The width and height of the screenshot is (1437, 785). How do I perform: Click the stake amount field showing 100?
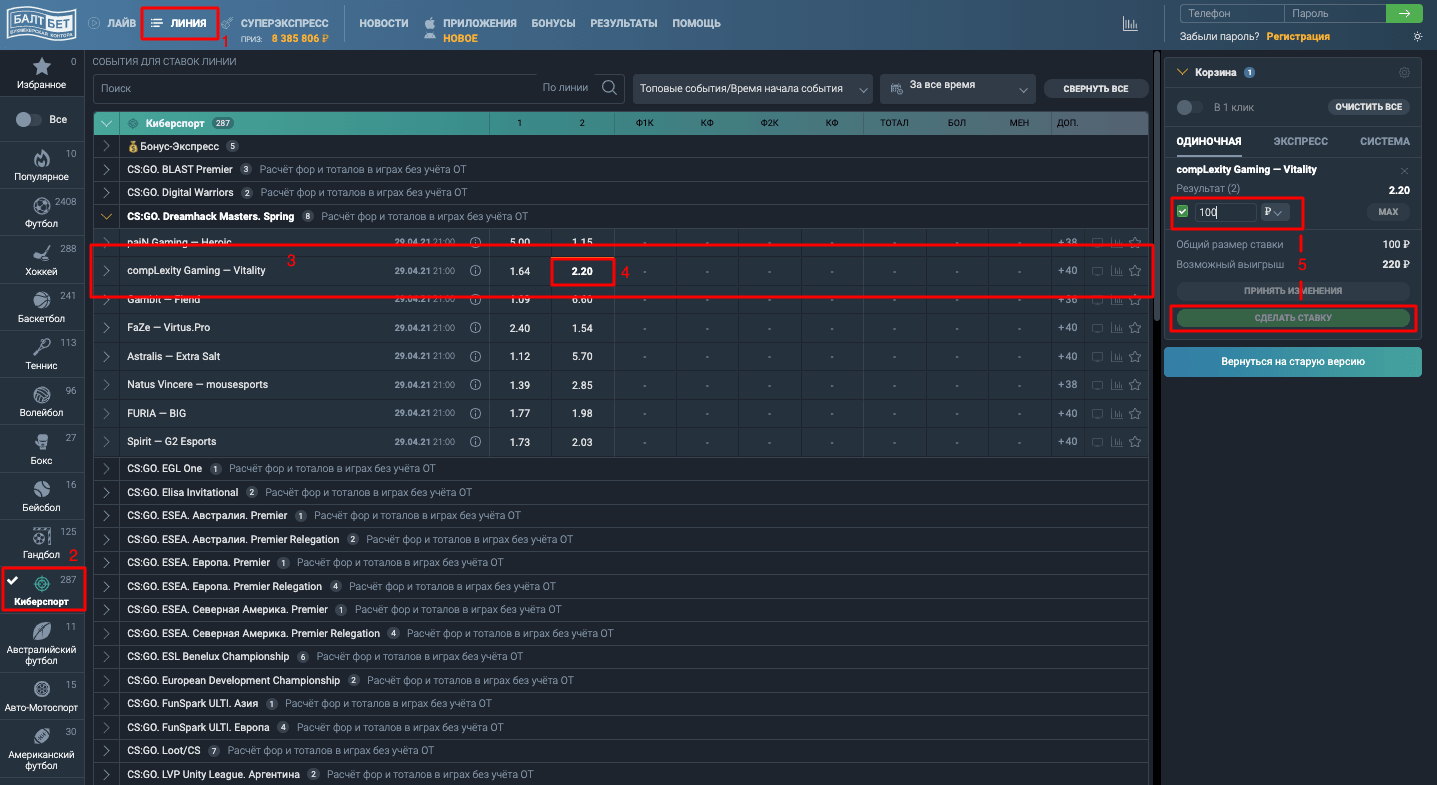1225,212
